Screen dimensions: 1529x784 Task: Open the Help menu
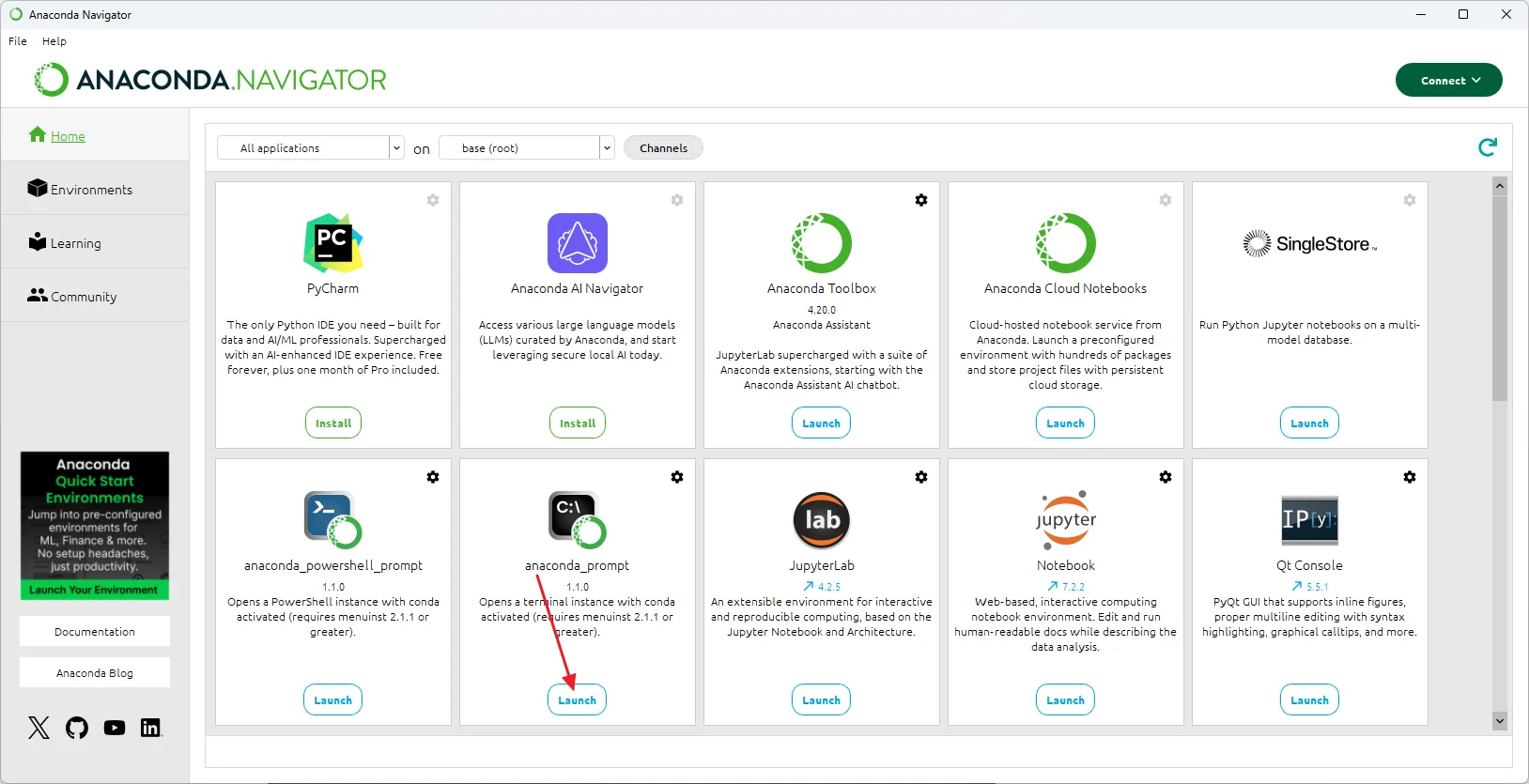[54, 41]
